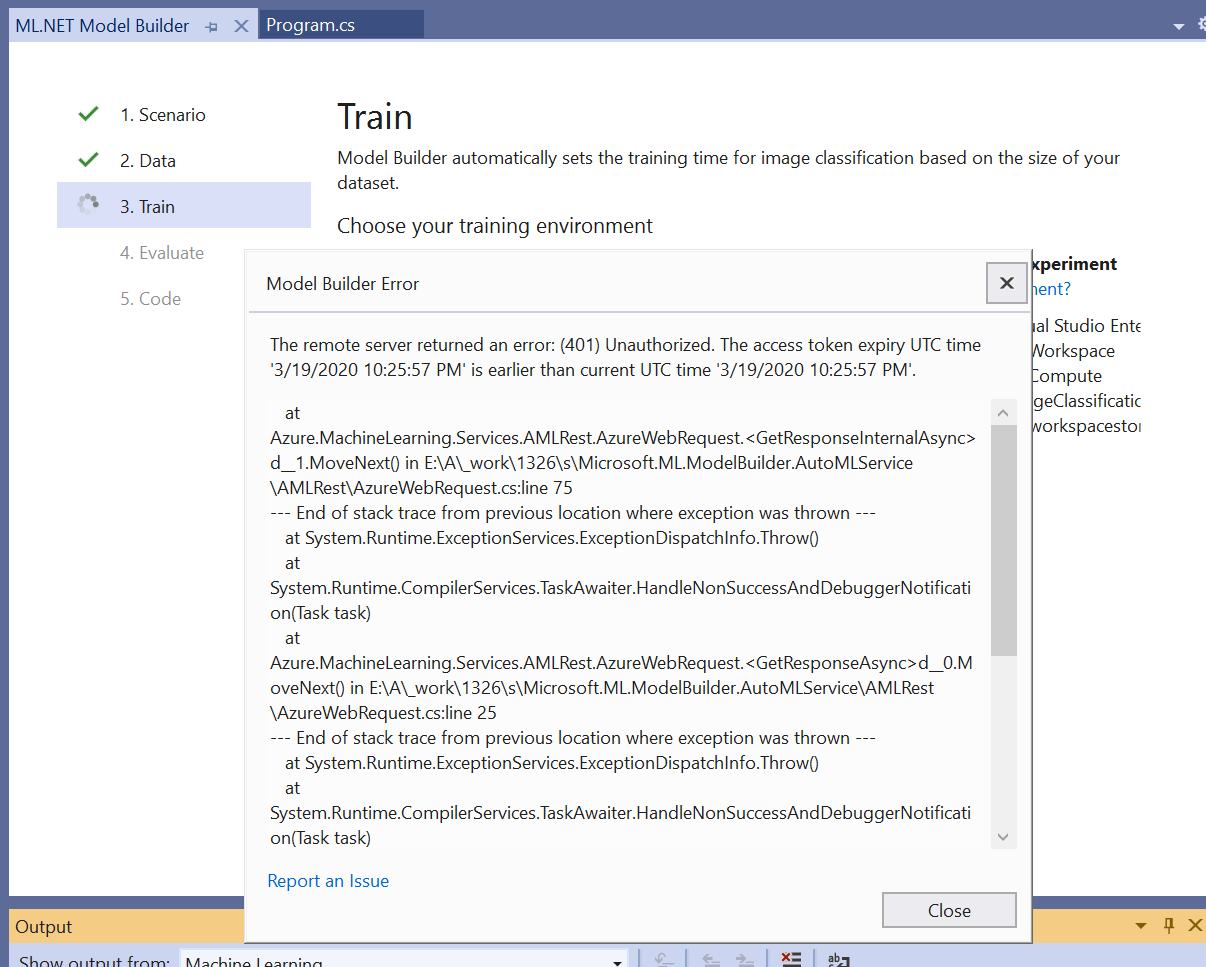This screenshot has width=1206, height=967.
Task: Click the Report an Issue link
Action: [x=328, y=881]
